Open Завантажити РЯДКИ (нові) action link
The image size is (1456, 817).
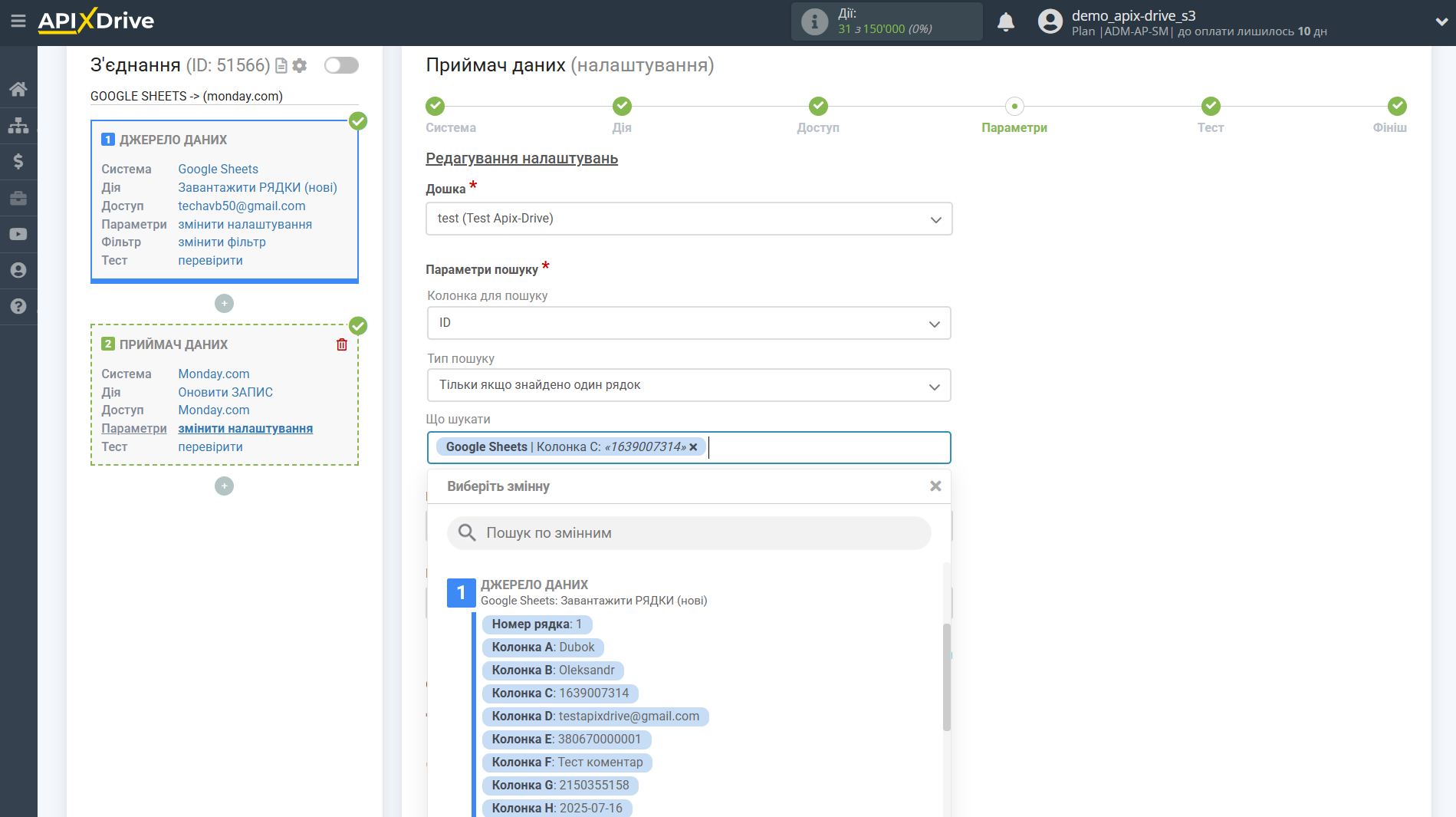pos(258,187)
